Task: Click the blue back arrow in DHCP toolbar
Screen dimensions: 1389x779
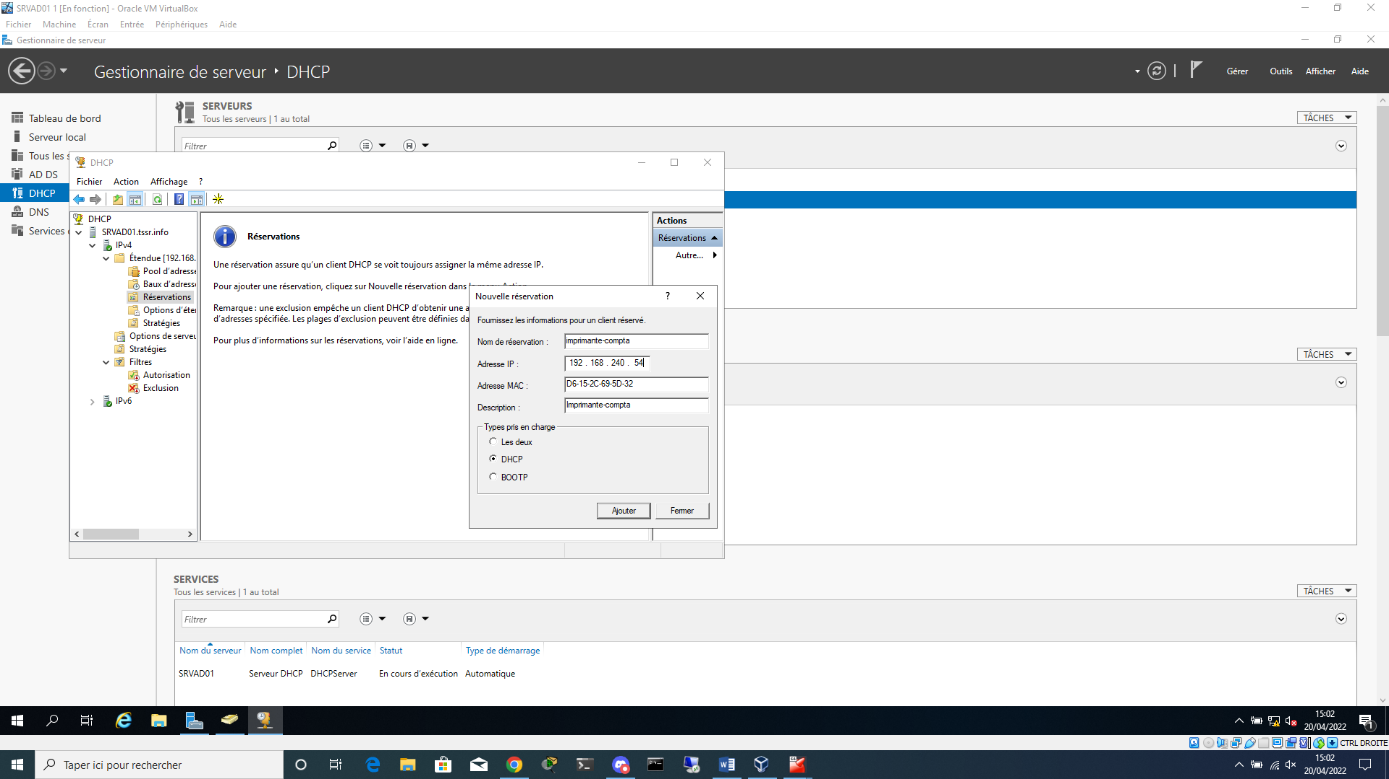Action: (x=79, y=199)
